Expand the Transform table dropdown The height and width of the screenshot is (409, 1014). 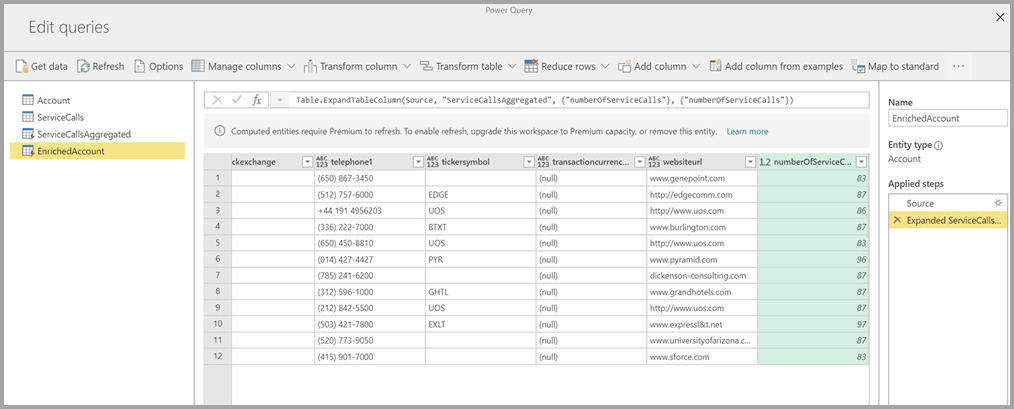click(x=513, y=66)
